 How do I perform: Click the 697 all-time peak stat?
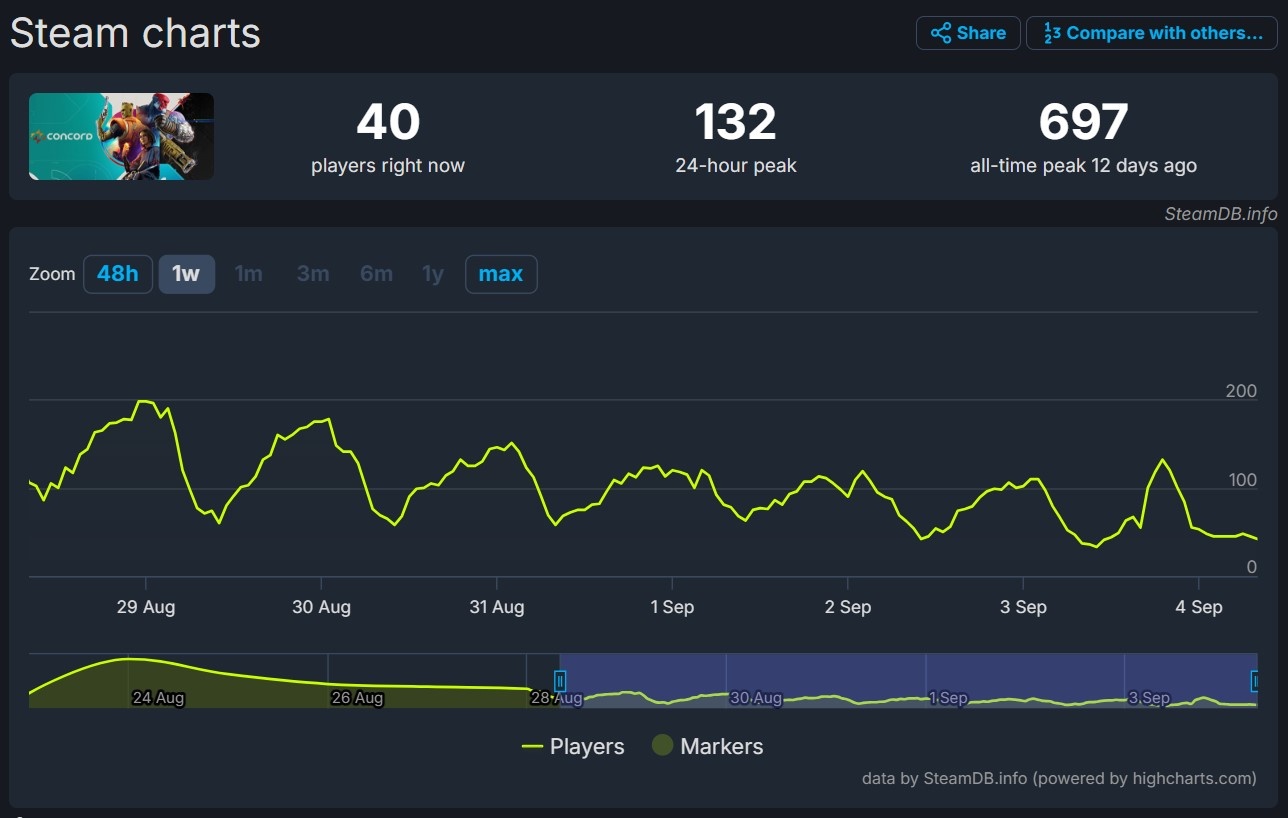(x=1083, y=123)
